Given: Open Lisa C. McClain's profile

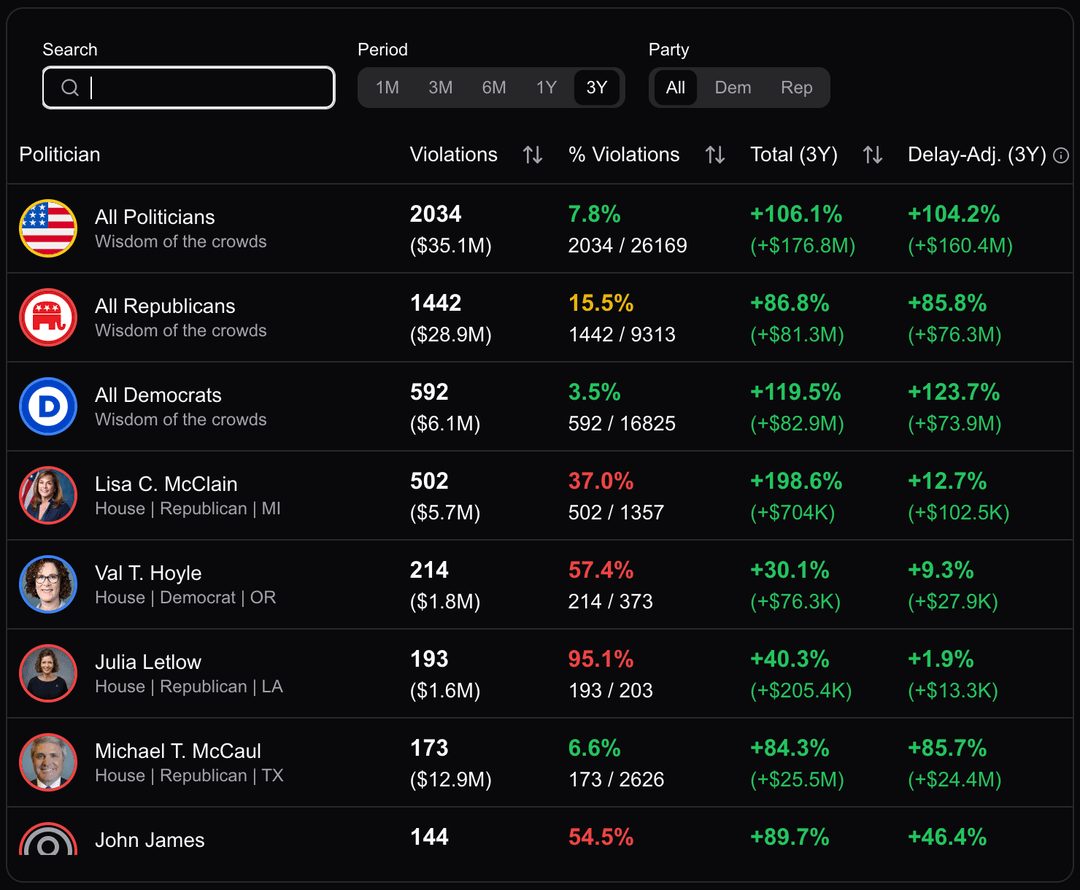Looking at the screenshot, I should pos(166,484).
